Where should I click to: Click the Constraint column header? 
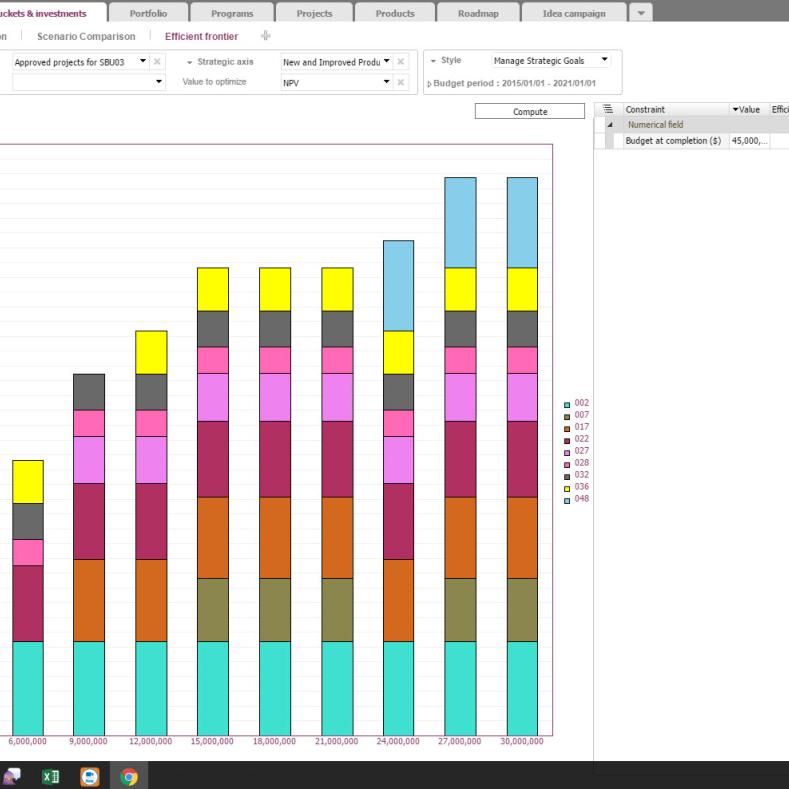(x=676, y=109)
